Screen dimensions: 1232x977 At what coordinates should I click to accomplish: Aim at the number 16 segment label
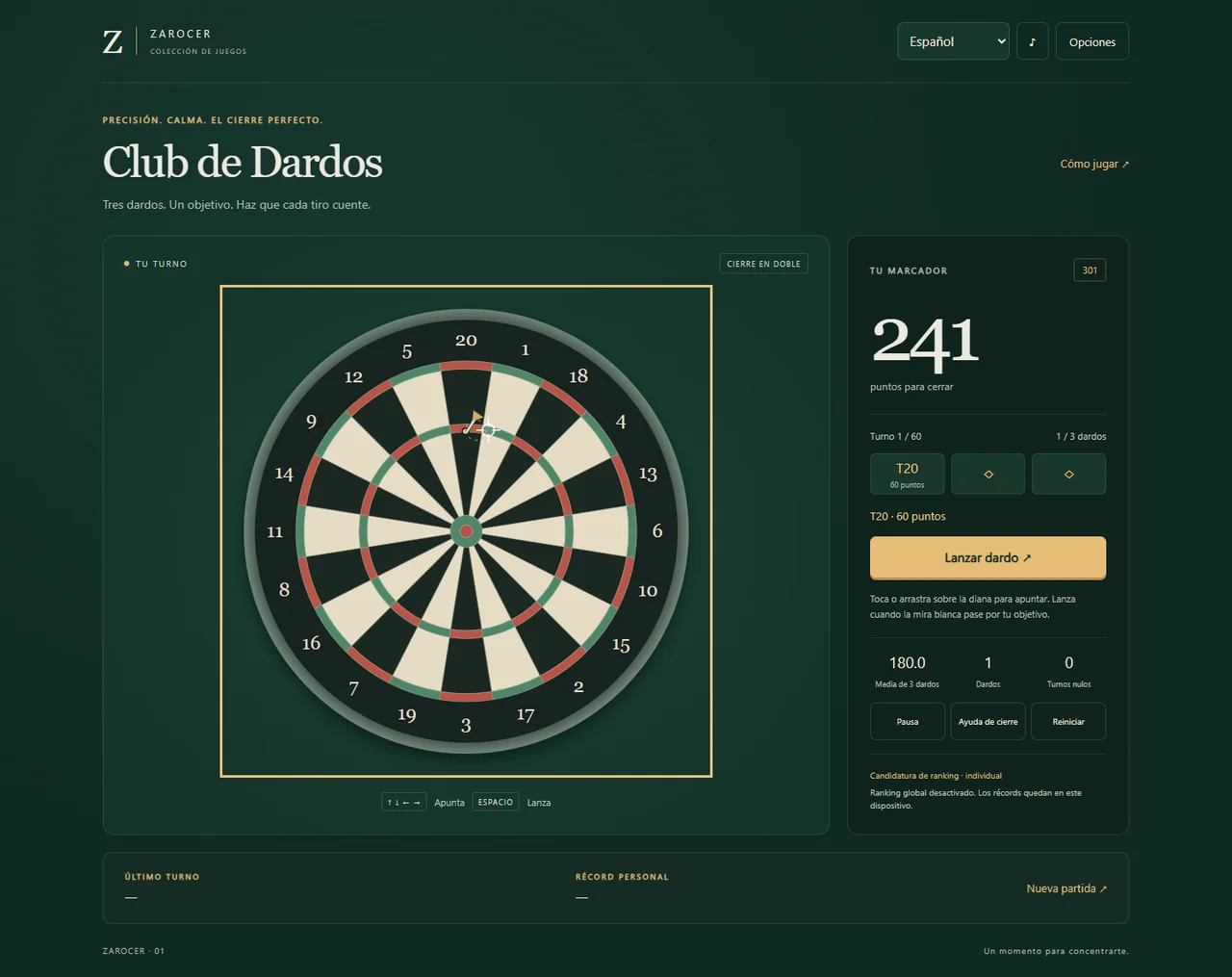coord(311,643)
